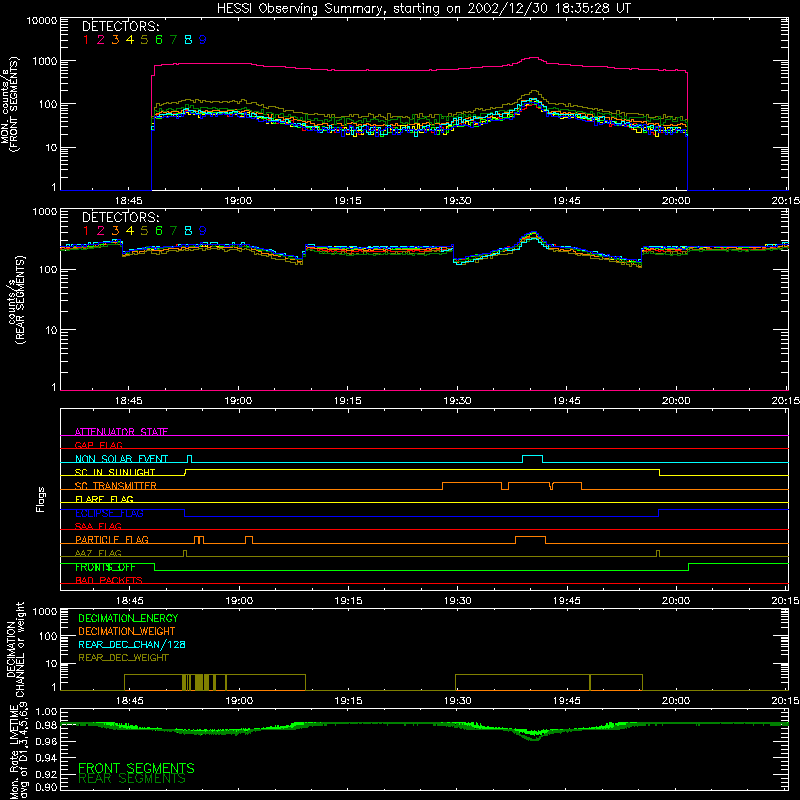Click detector number 7 in rear segments legend

click(x=173, y=231)
